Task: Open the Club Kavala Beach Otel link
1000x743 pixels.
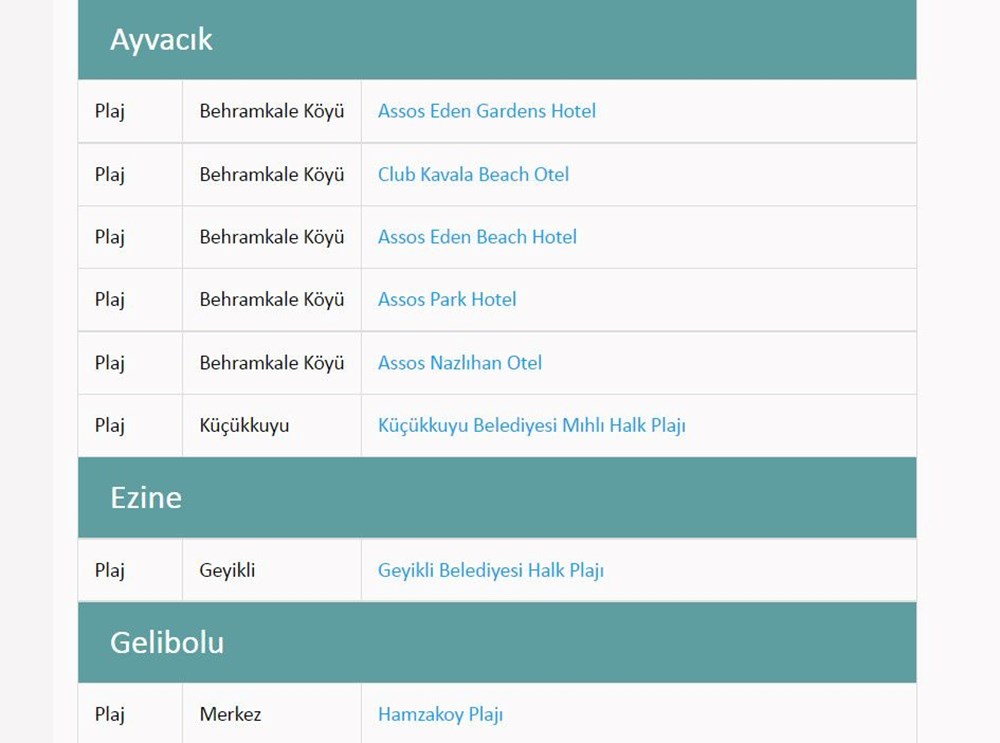Action: 472,174
